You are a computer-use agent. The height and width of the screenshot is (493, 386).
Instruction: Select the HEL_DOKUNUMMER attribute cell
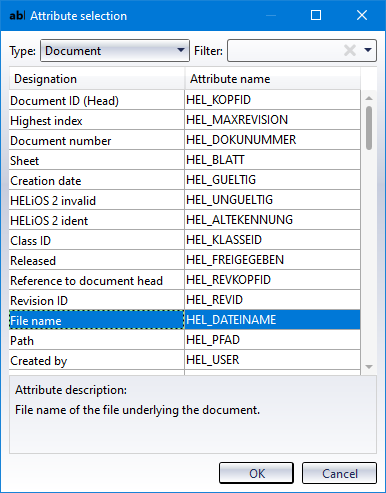[x=272, y=140]
